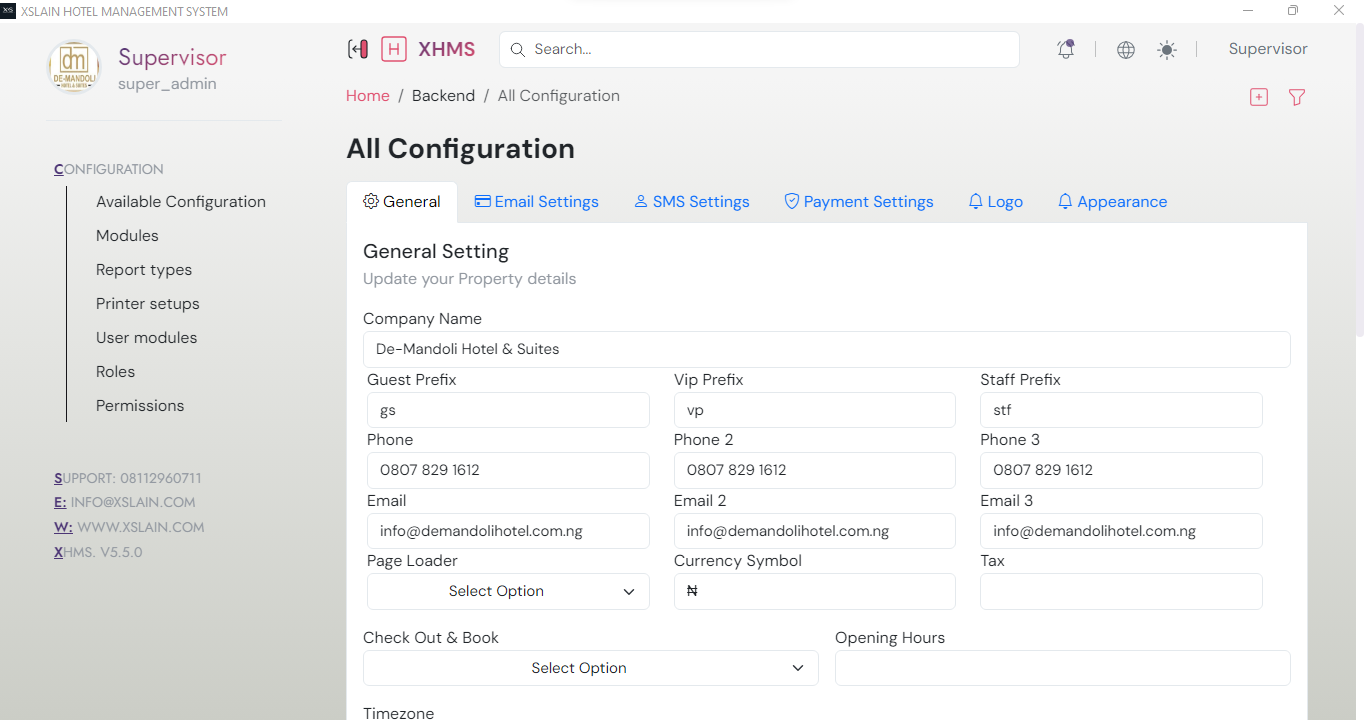
Task: Click the Staff Prefix field
Action: [x=1121, y=410]
